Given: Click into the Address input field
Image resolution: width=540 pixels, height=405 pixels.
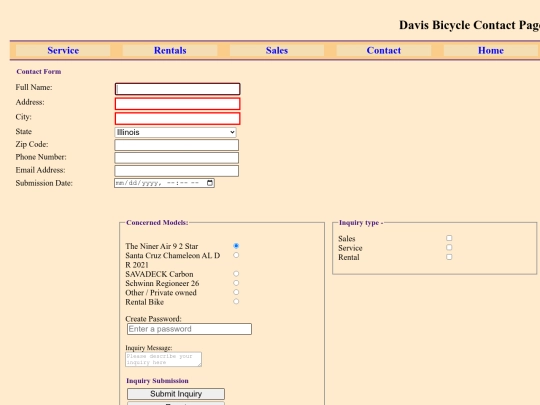Looking at the screenshot, I should pyautogui.click(x=177, y=104).
